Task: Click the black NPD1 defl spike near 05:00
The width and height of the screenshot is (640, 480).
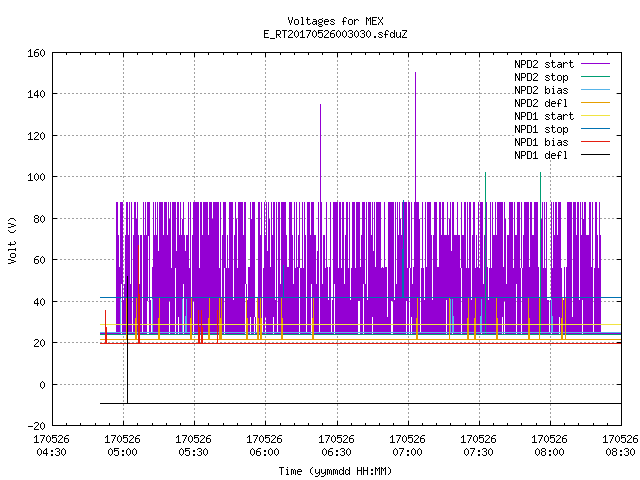Action: pyautogui.click(x=127, y=339)
